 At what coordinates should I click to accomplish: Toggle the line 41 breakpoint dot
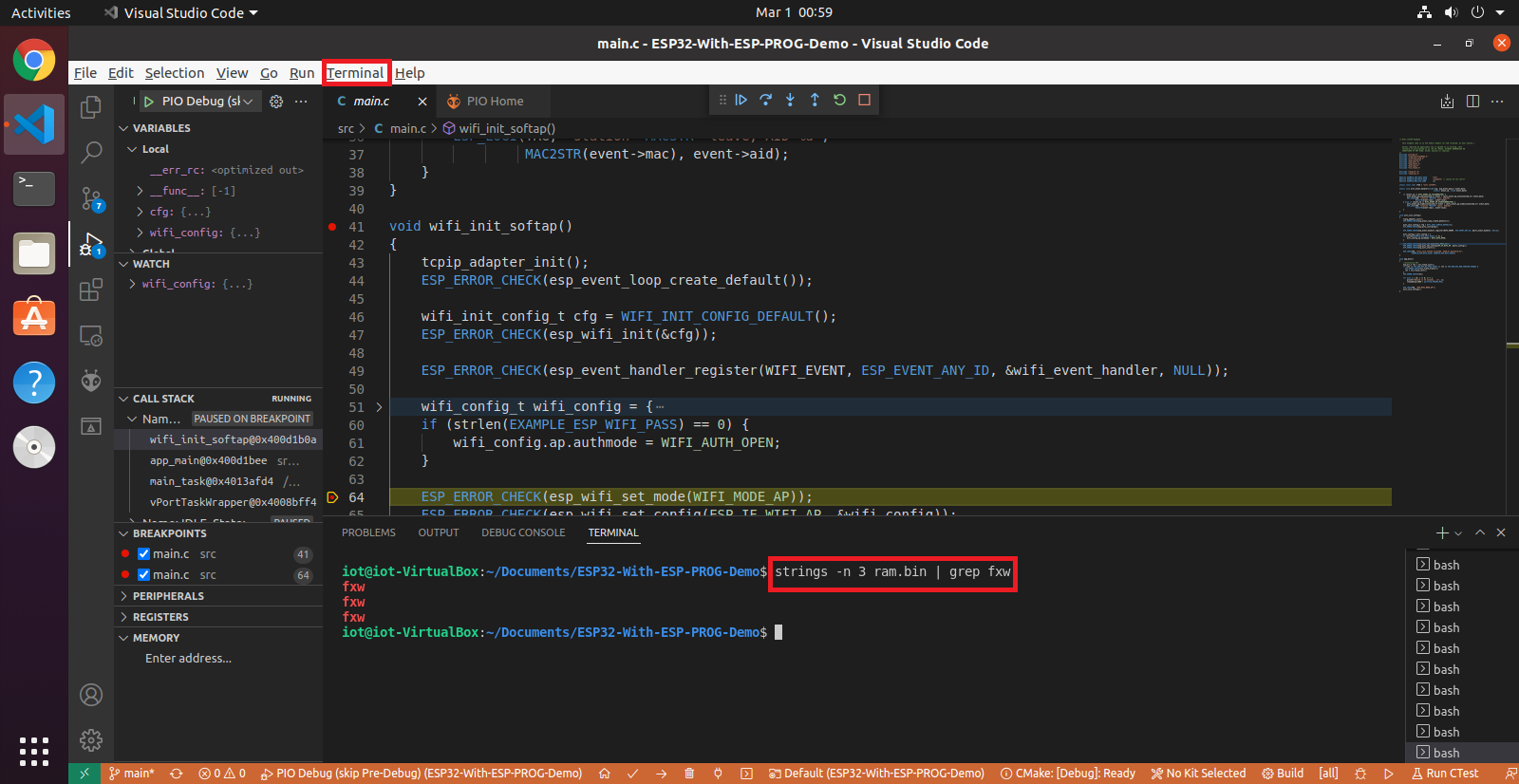(332, 227)
